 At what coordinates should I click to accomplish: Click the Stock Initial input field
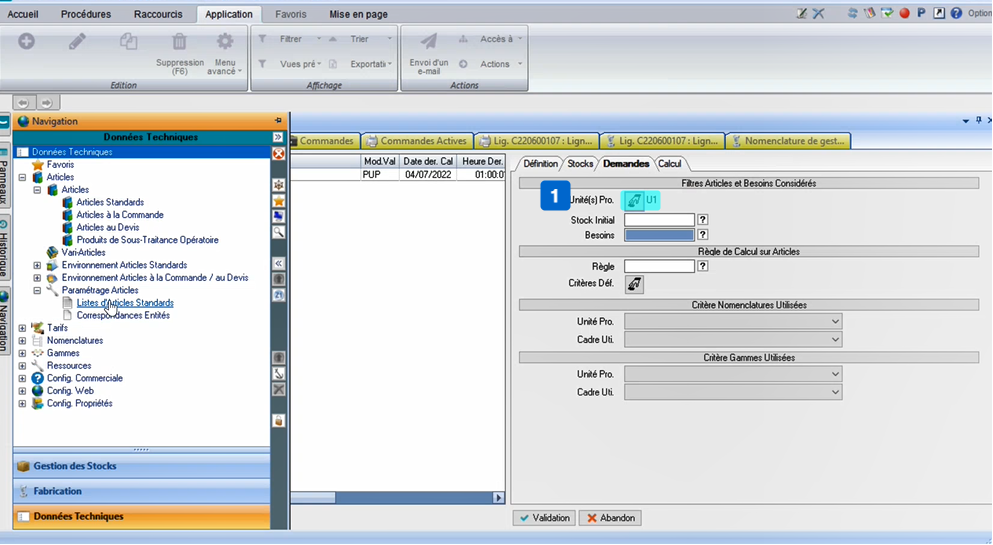point(658,220)
